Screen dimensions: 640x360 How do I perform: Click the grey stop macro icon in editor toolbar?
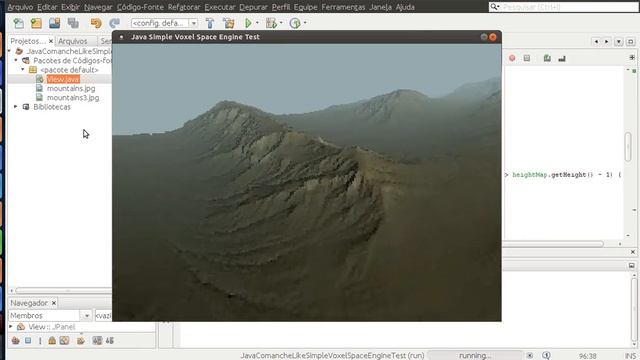527,58
